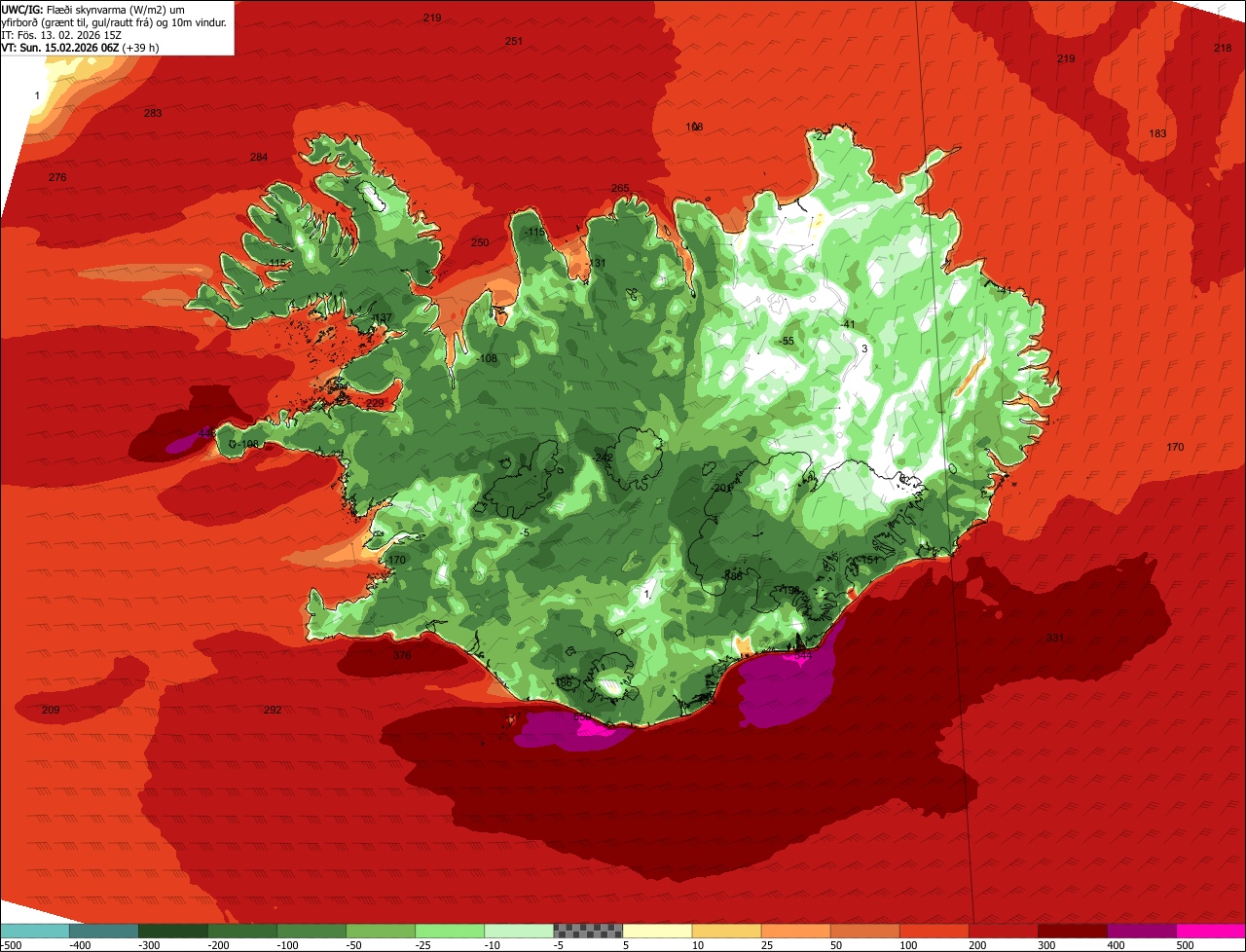The image size is (1246, 952).
Task: Click the legend swatch between 25 and 50
Action: (x=794, y=931)
